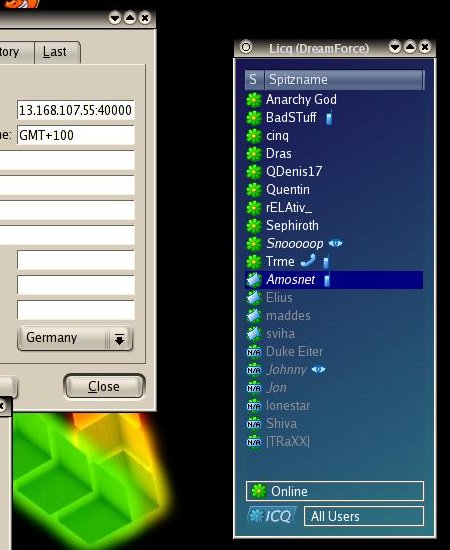Click the N/A icon beside |TRaXX|
The image size is (450, 550).
coord(254,442)
